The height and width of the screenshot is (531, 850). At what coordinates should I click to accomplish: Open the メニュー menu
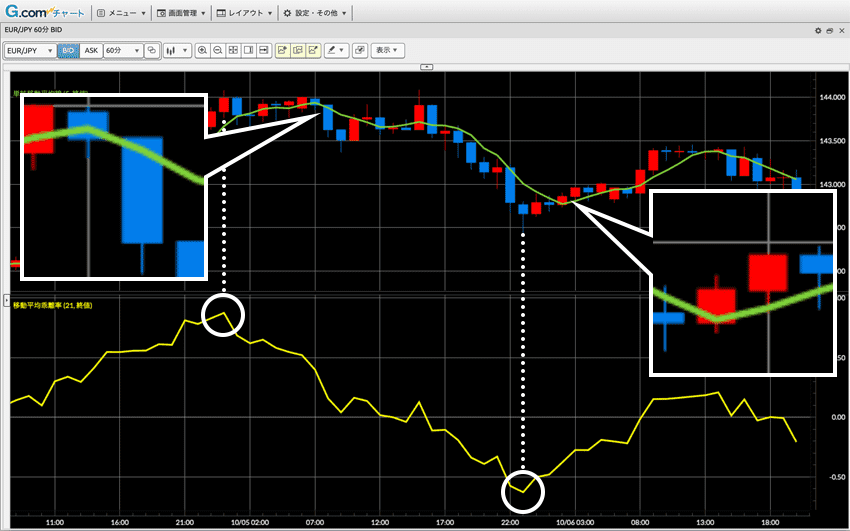coord(121,13)
